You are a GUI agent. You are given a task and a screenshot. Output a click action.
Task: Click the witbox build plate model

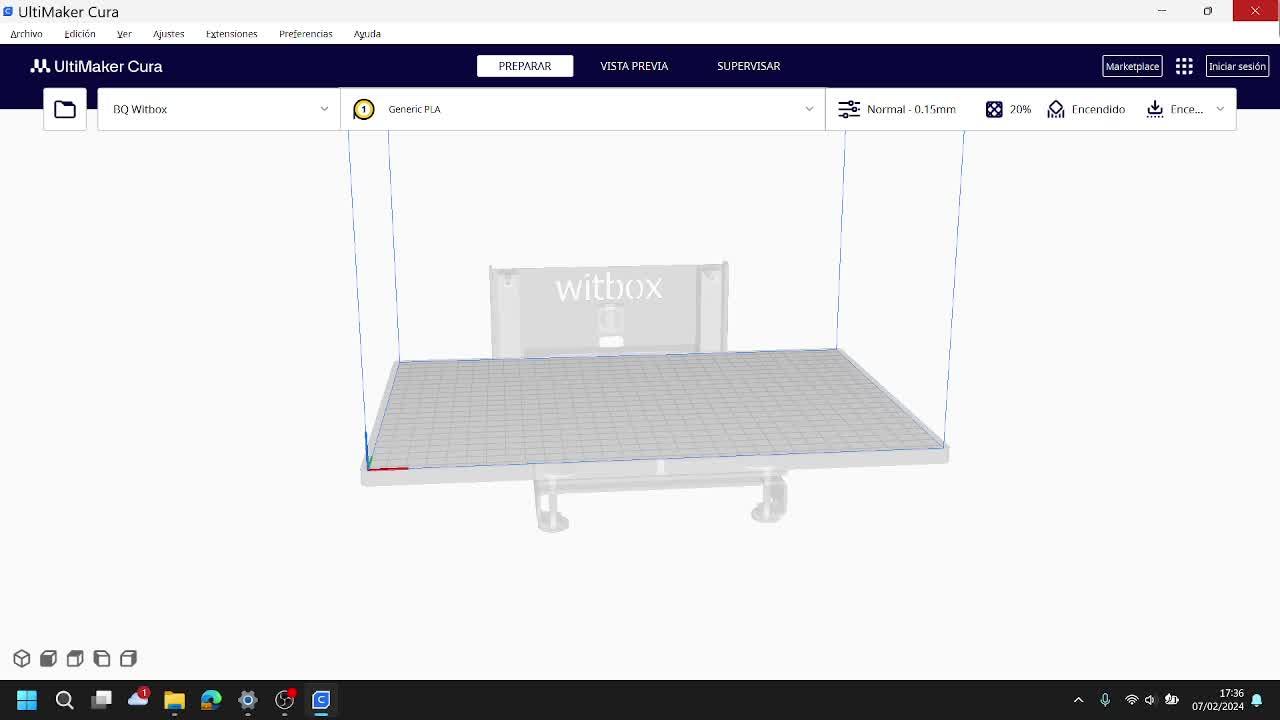tap(654, 410)
